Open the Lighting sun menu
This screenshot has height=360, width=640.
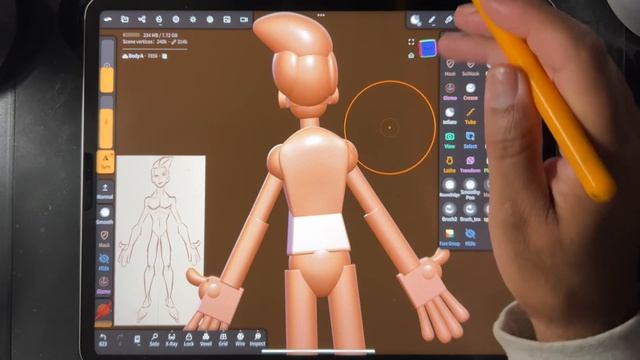click(193, 19)
